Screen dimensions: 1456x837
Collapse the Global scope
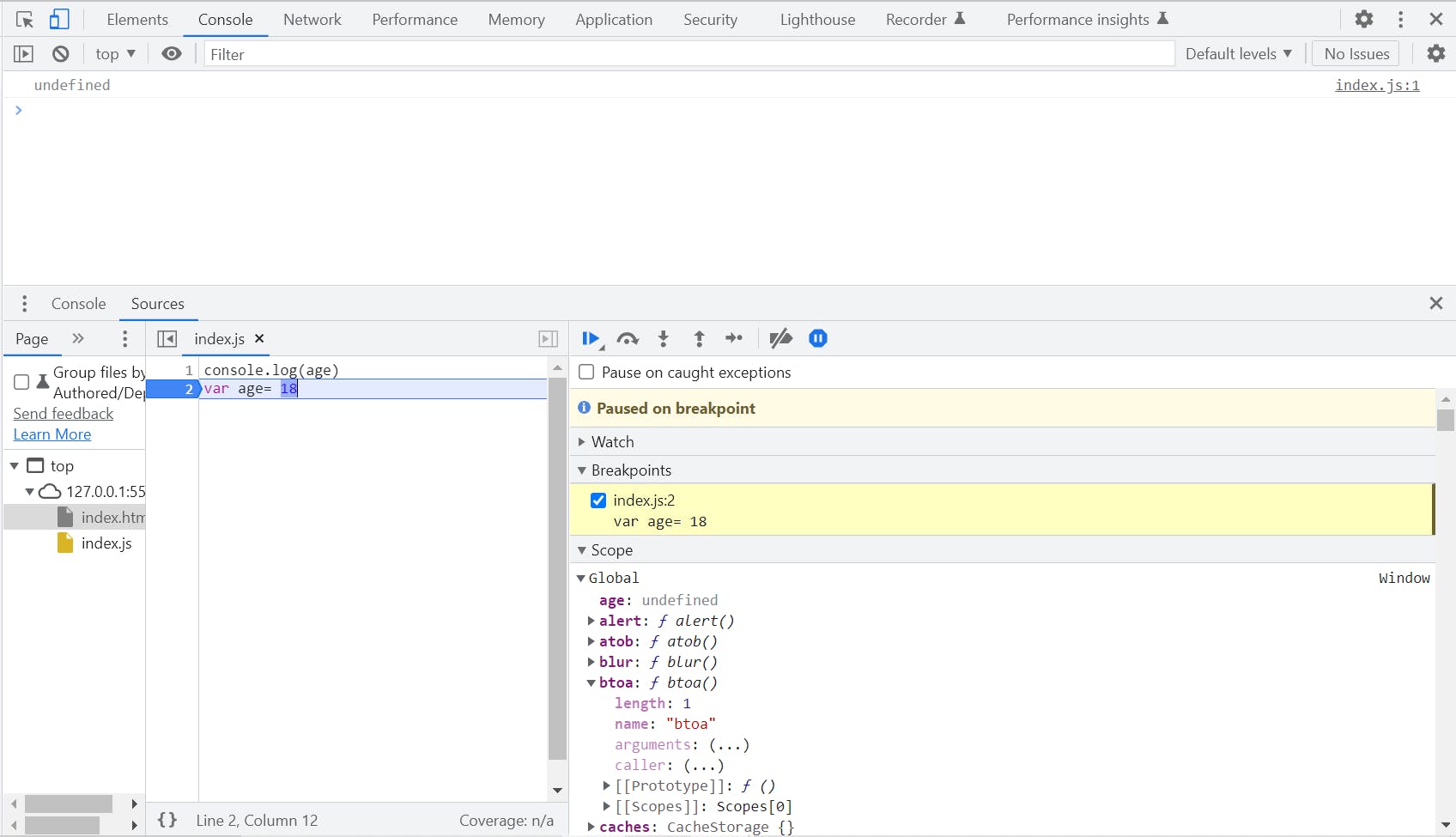pyautogui.click(x=580, y=578)
